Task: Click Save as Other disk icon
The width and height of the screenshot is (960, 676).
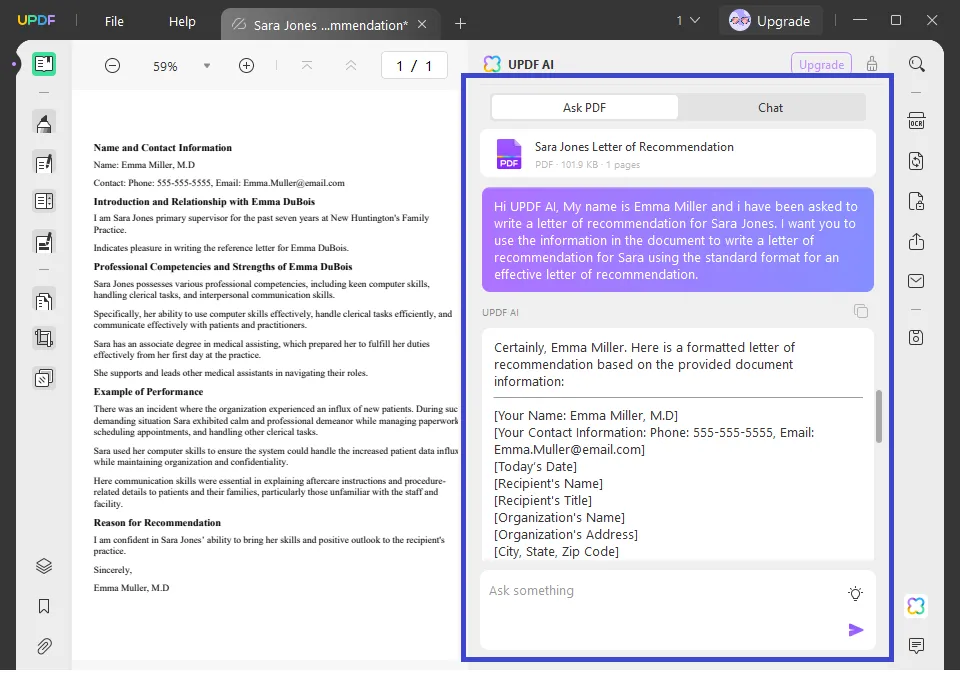Action: 917,337
